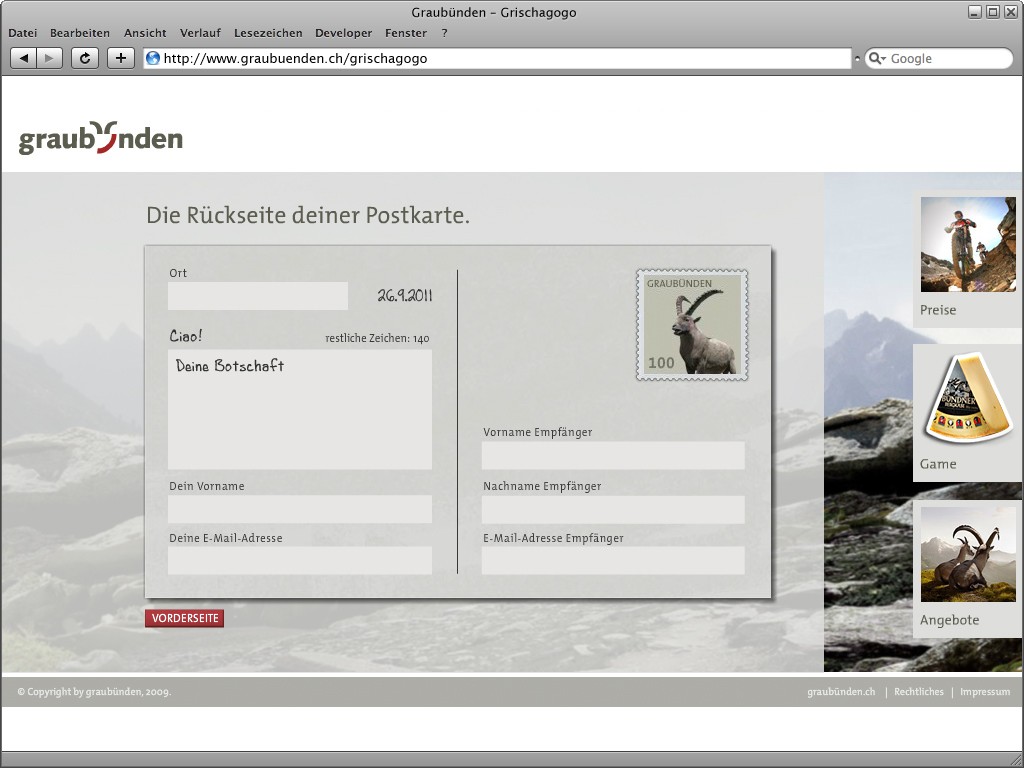Open the Bearbeiten menu

tap(80, 33)
